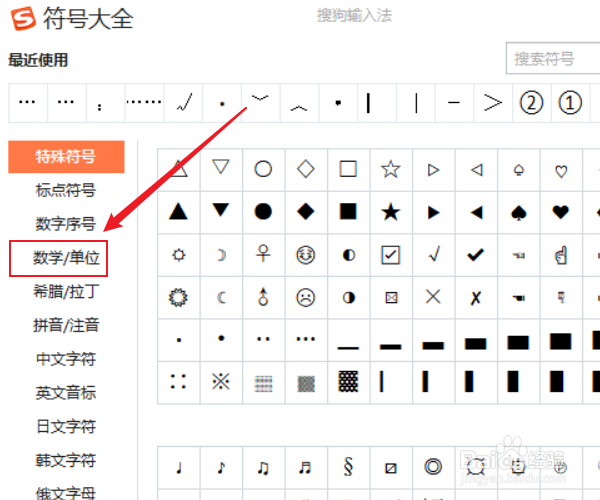This screenshot has width=600, height=500.
Task: Insert the circled number ① from recent
Action: (570, 103)
